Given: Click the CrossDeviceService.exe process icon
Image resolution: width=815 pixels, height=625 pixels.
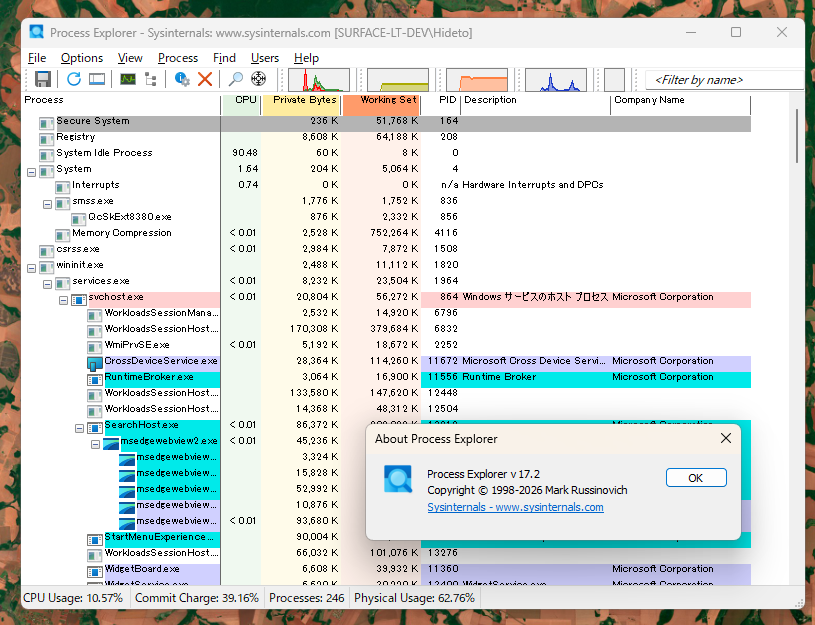Looking at the screenshot, I should click(95, 363).
